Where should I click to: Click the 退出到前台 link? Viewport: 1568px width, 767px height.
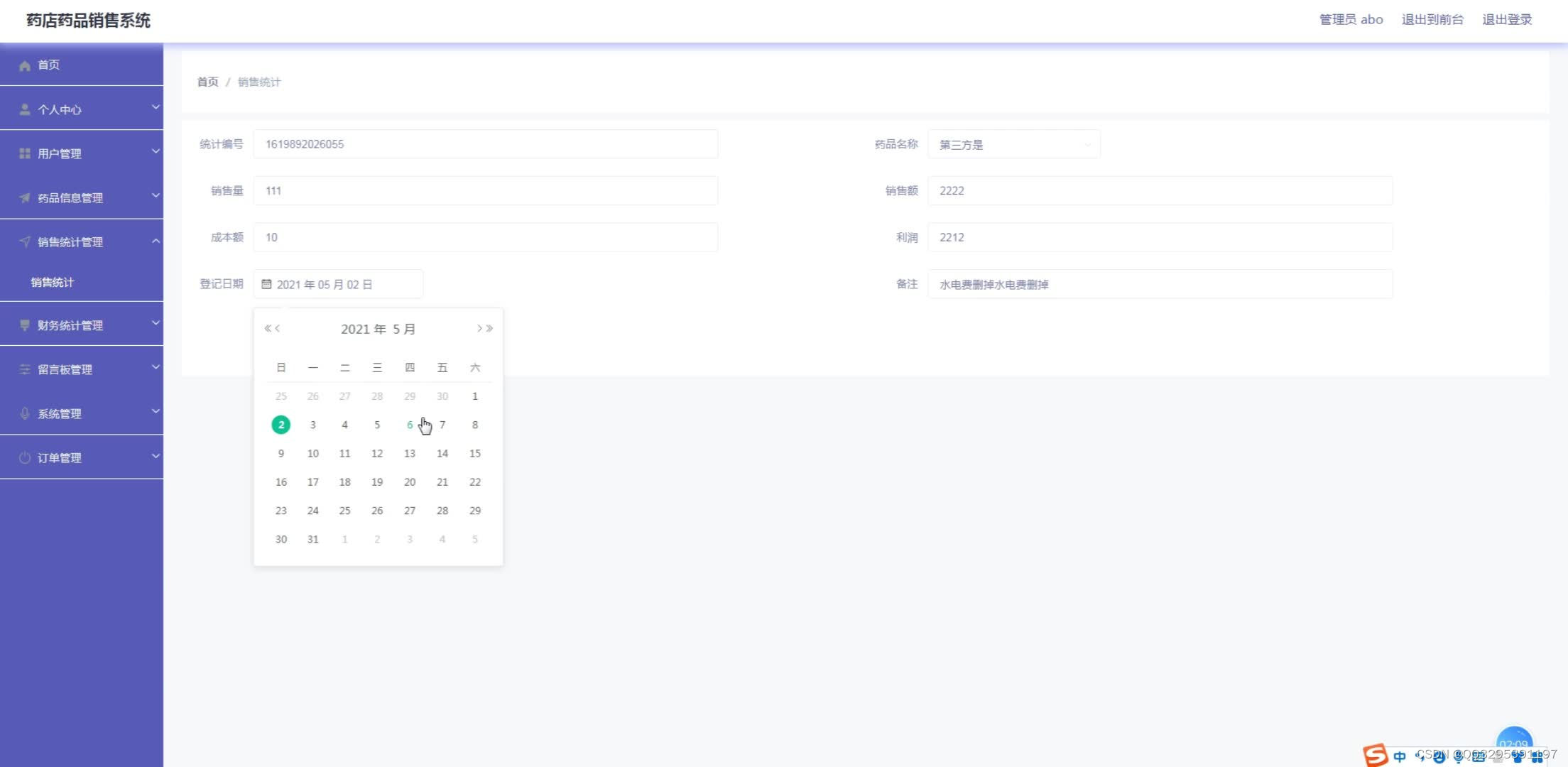pos(1432,20)
